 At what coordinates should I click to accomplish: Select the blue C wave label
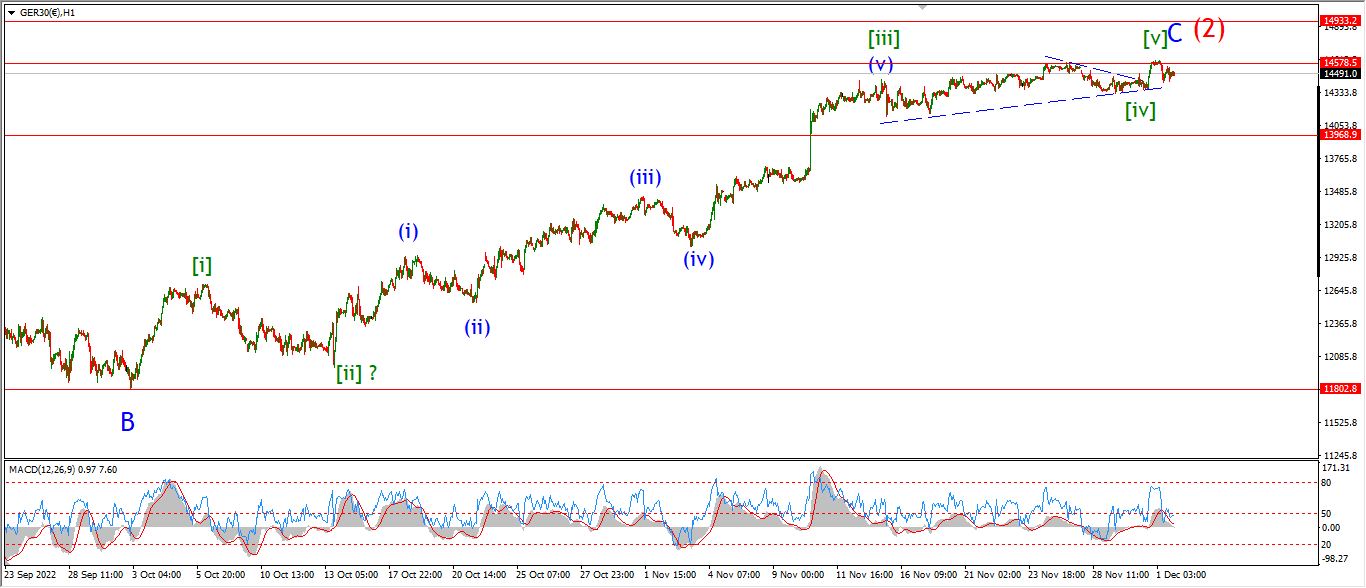pos(1176,33)
